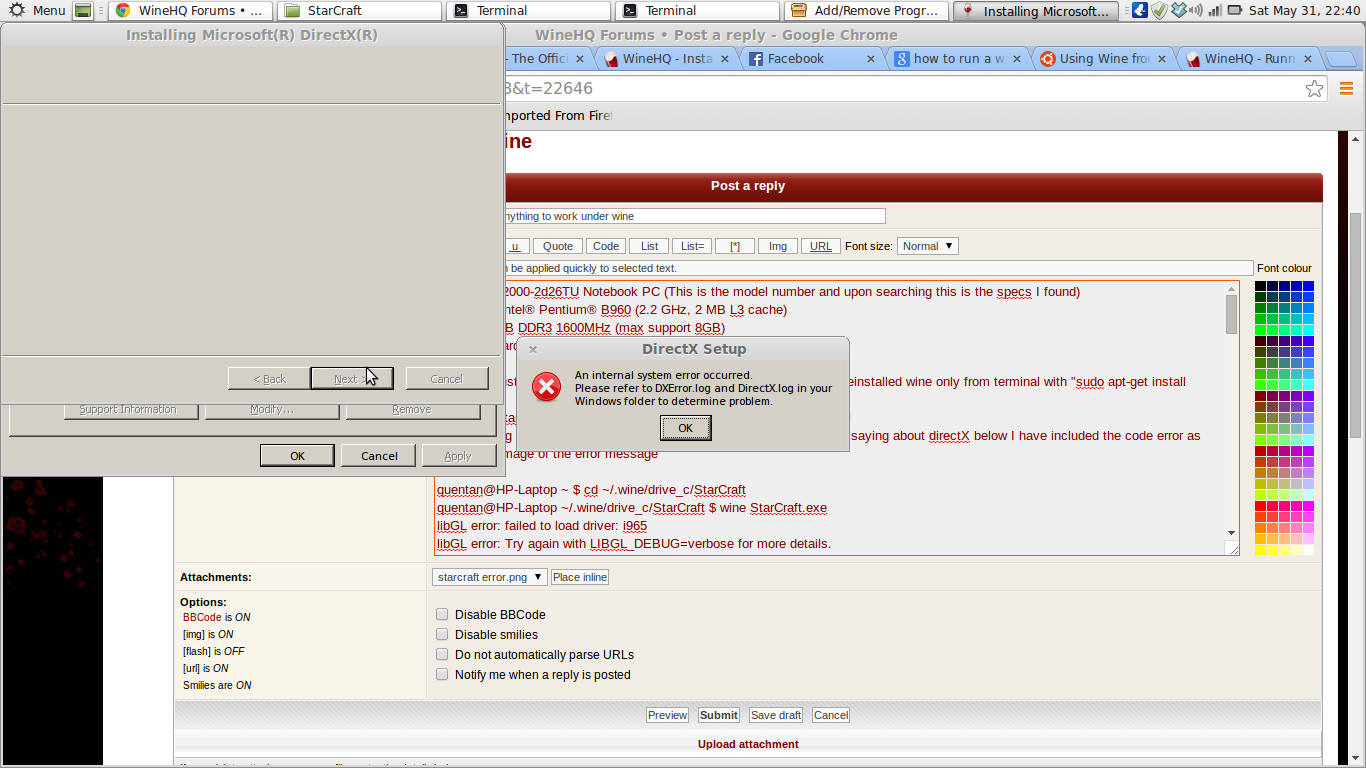Click the reply subject input field
1366x768 pixels.
pyautogui.click(x=695, y=216)
